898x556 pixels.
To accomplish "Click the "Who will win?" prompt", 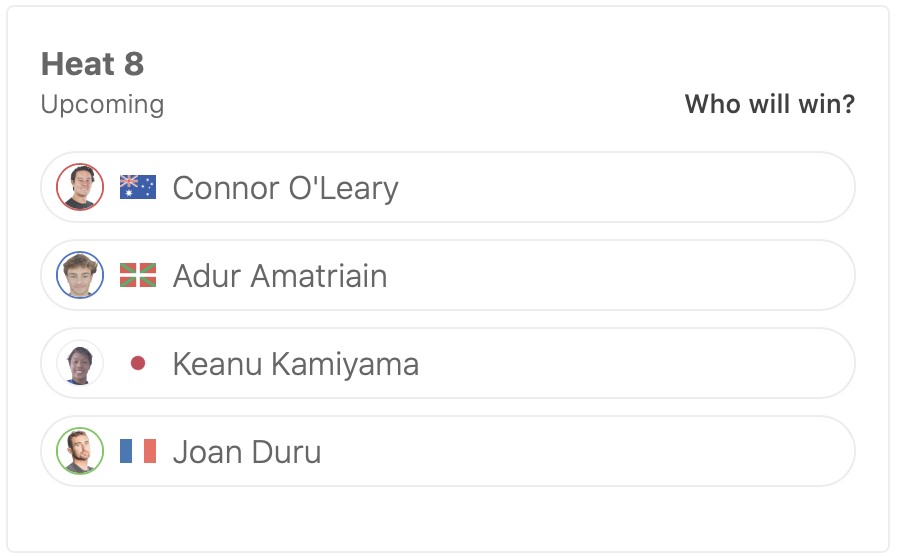I will pyautogui.click(x=769, y=104).
